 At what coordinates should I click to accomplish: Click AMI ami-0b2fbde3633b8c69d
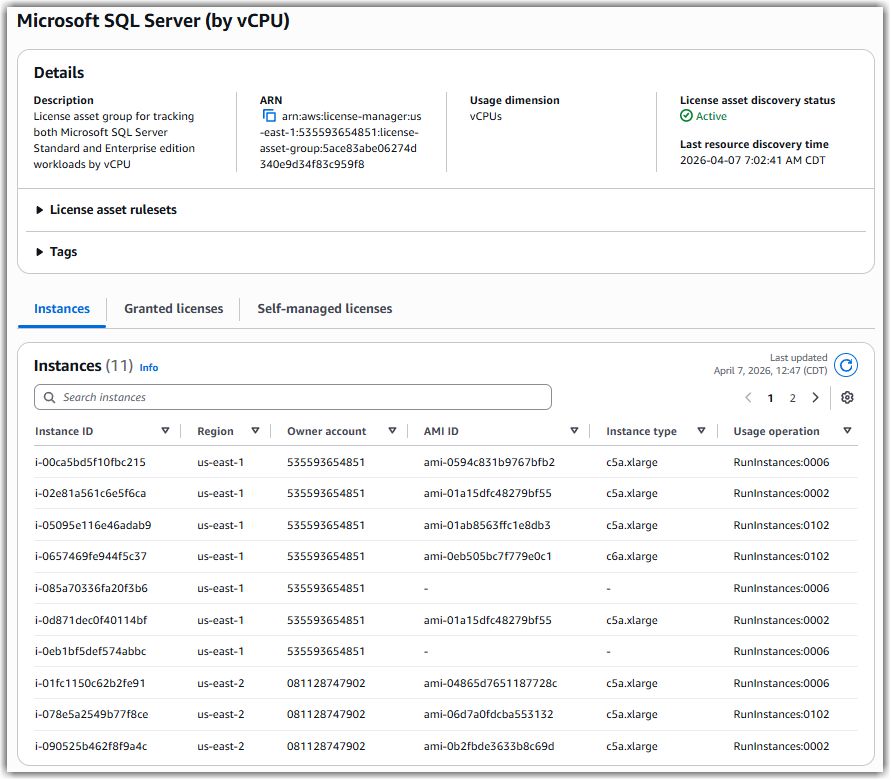click(489, 746)
